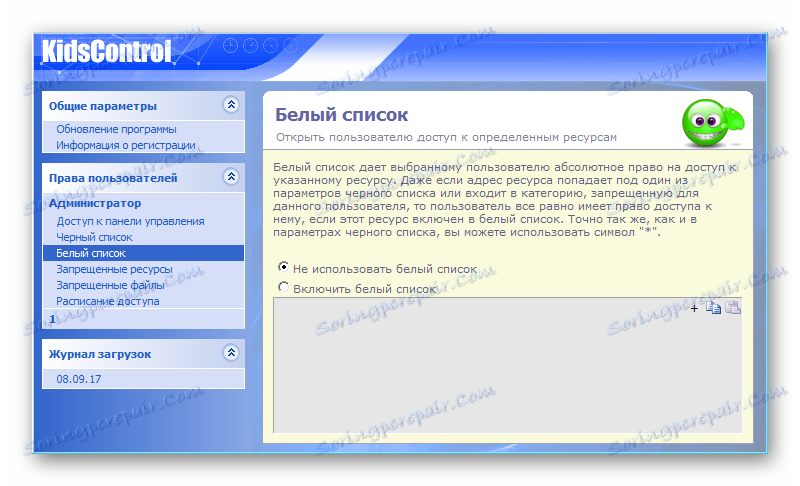Click 'Права пользователей' panel header
Screen dimensions: 800x486
tap(143, 178)
